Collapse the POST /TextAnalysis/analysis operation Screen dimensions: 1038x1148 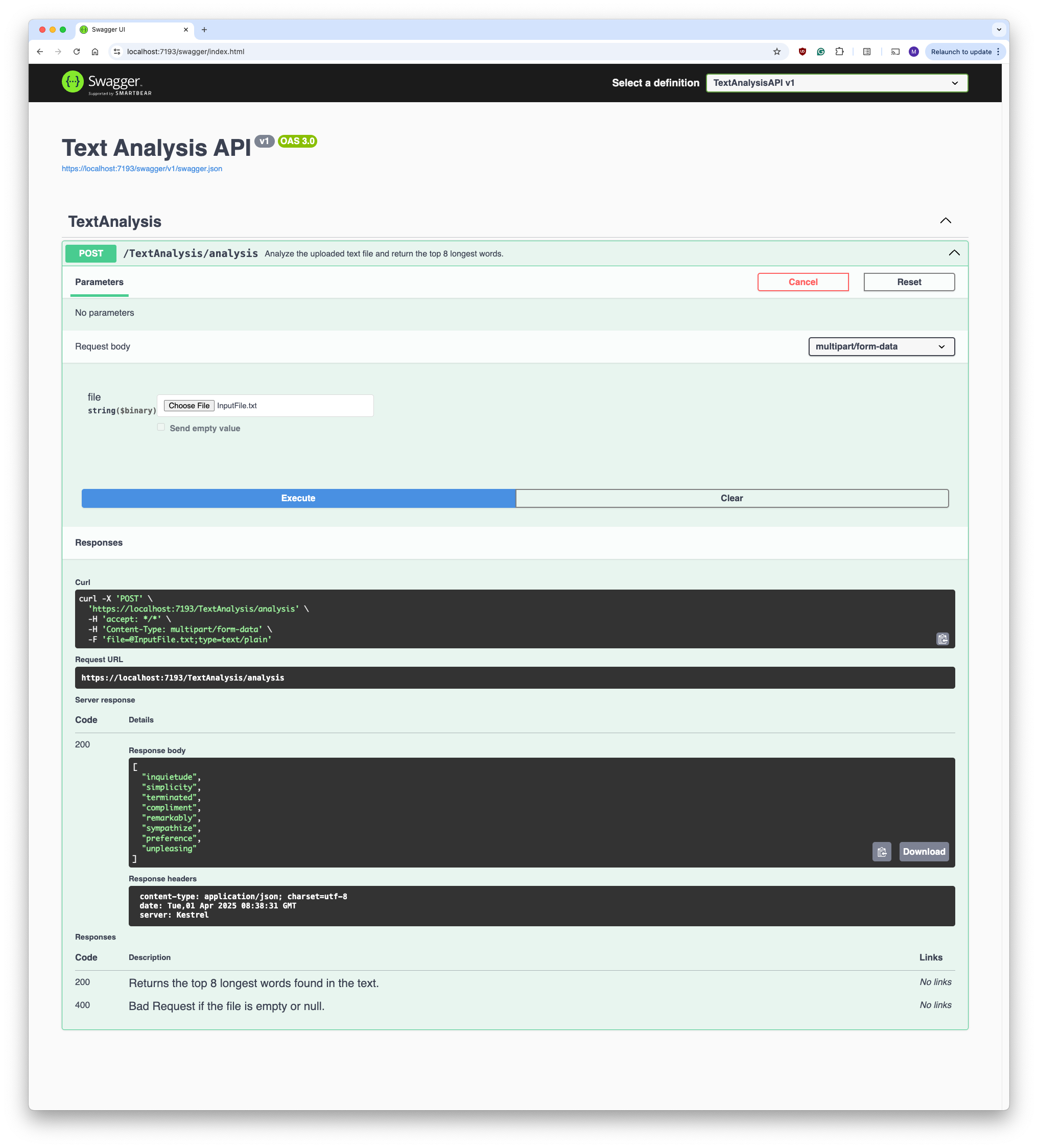(954, 253)
